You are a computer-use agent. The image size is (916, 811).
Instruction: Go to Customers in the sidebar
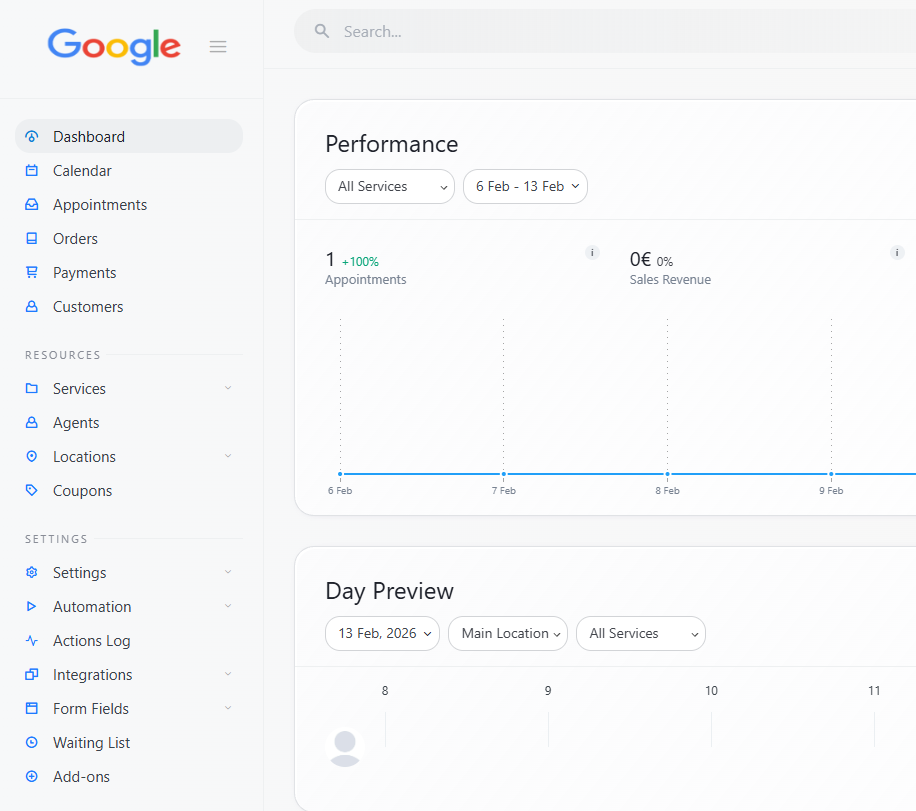[88, 307]
